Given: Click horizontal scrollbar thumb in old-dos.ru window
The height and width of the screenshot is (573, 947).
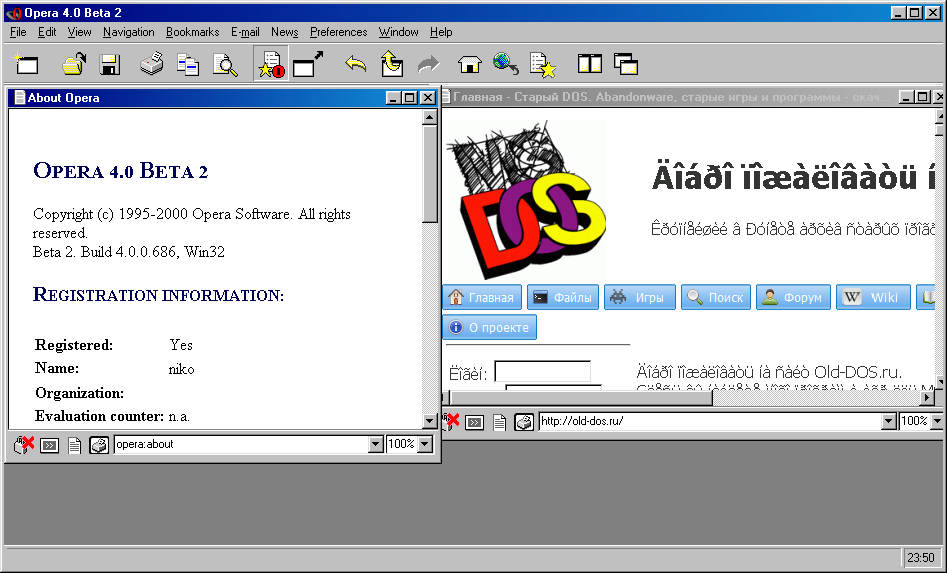Looking at the screenshot, I should coord(581,397).
